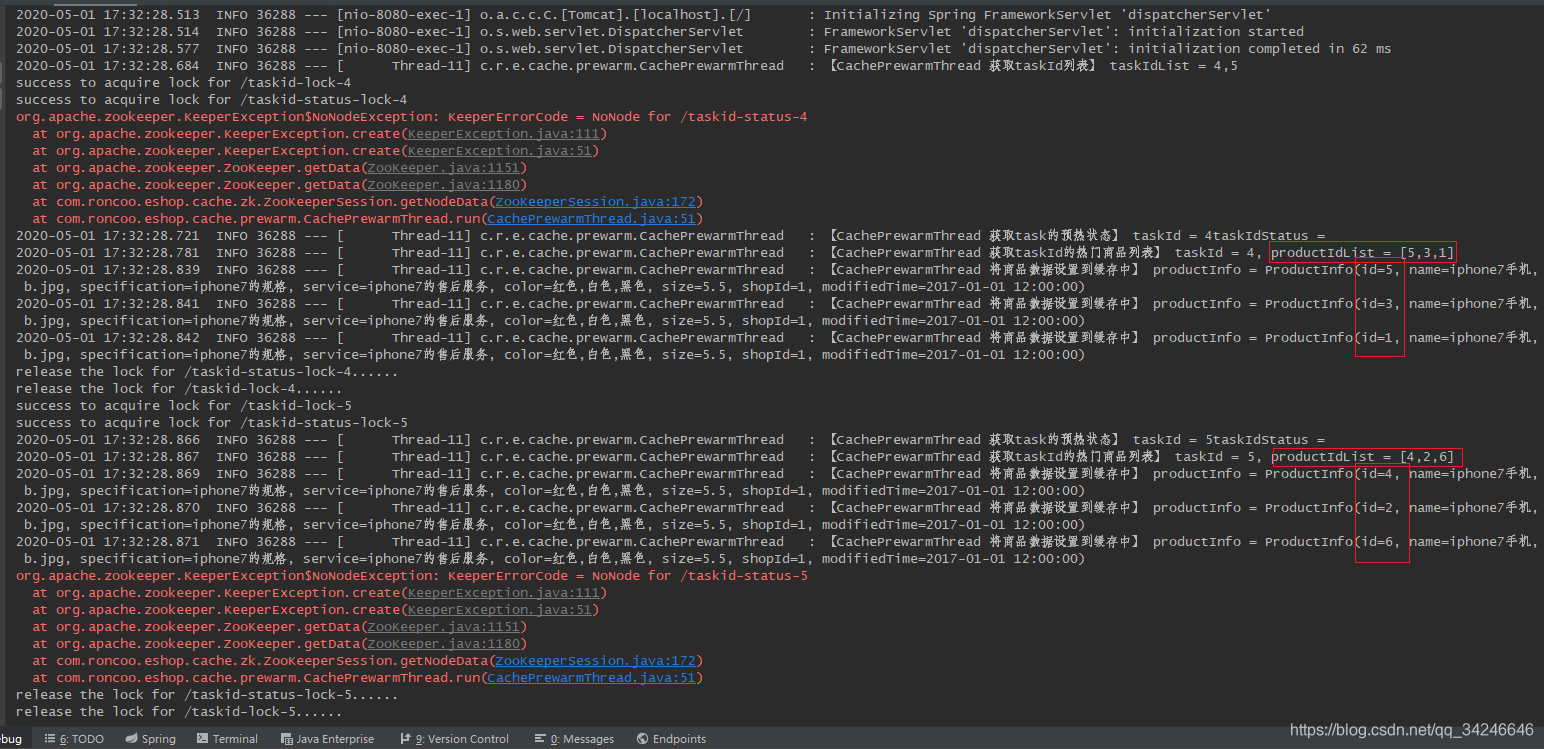Open KeeperException.java:111 link under the taskid-status-5 exception
The height and width of the screenshot is (749, 1544).
503,593
